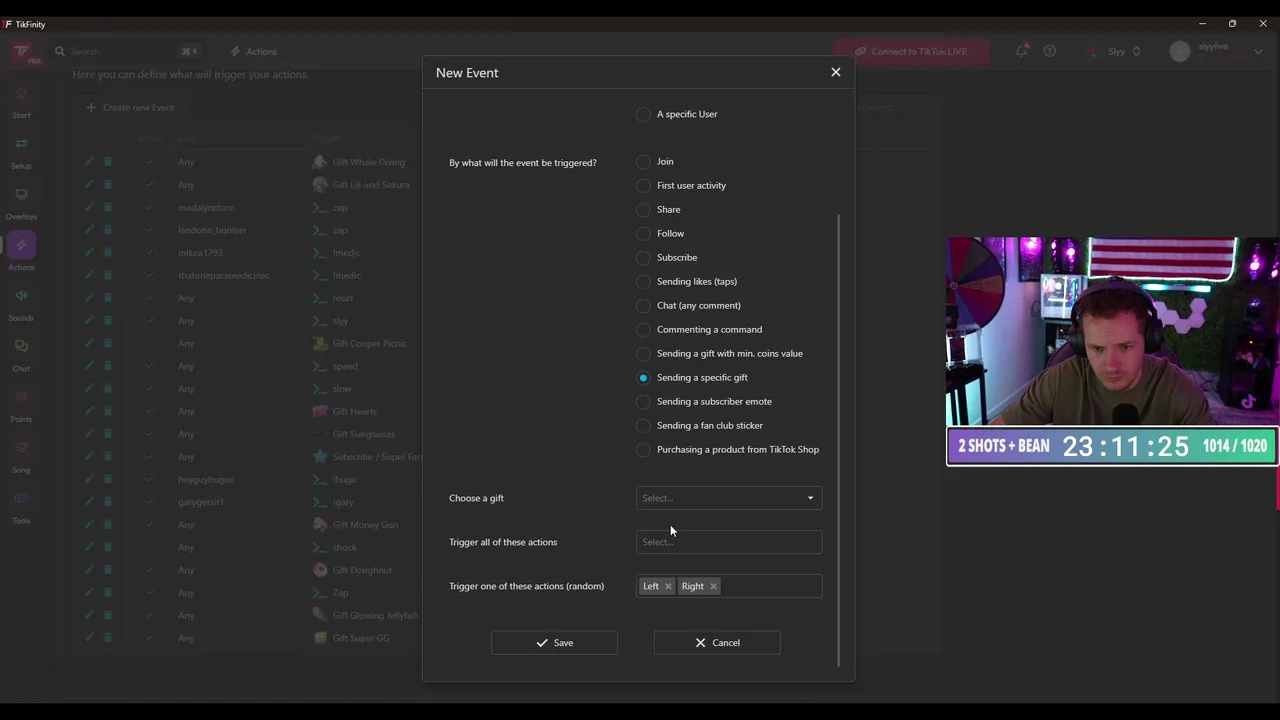Open the Start page in sidebar

click(x=21, y=102)
